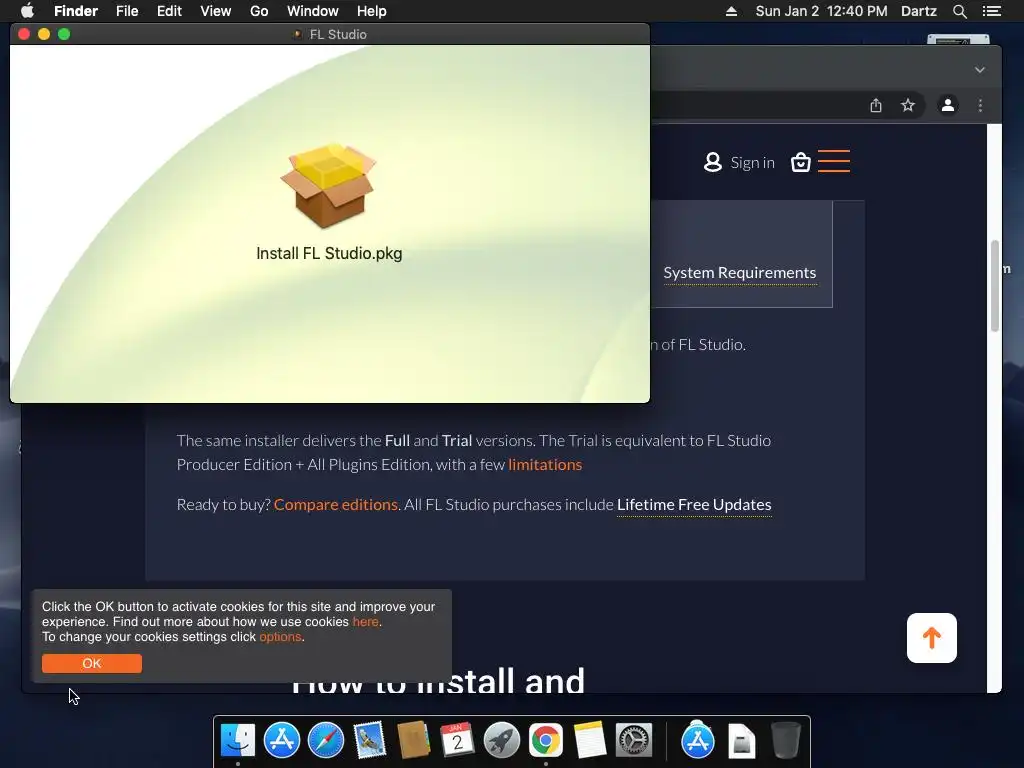Click the 'here' cookies info link

pos(365,622)
